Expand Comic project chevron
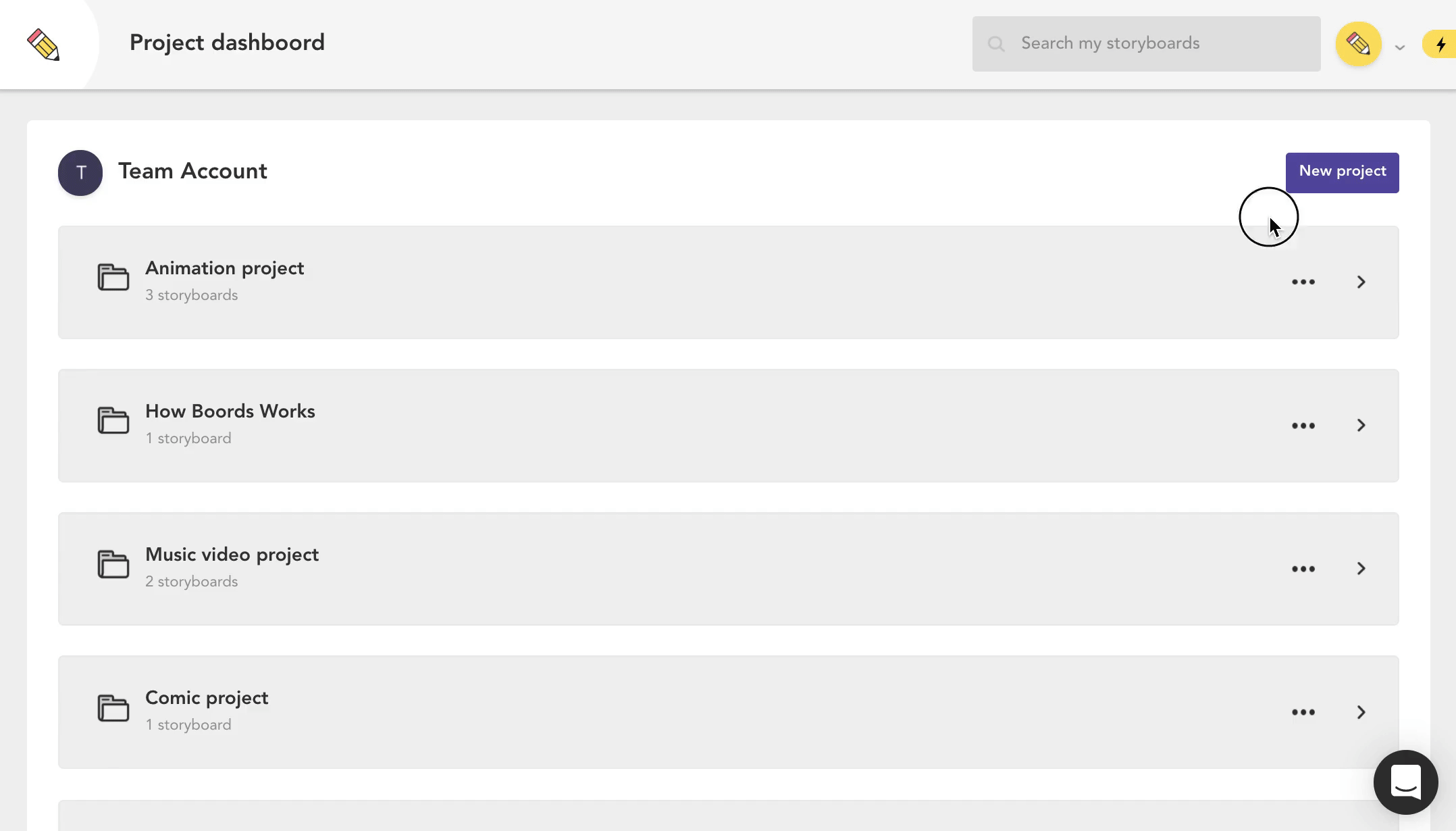The height and width of the screenshot is (831, 1456). pyautogui.click(x=1361, y=712)
